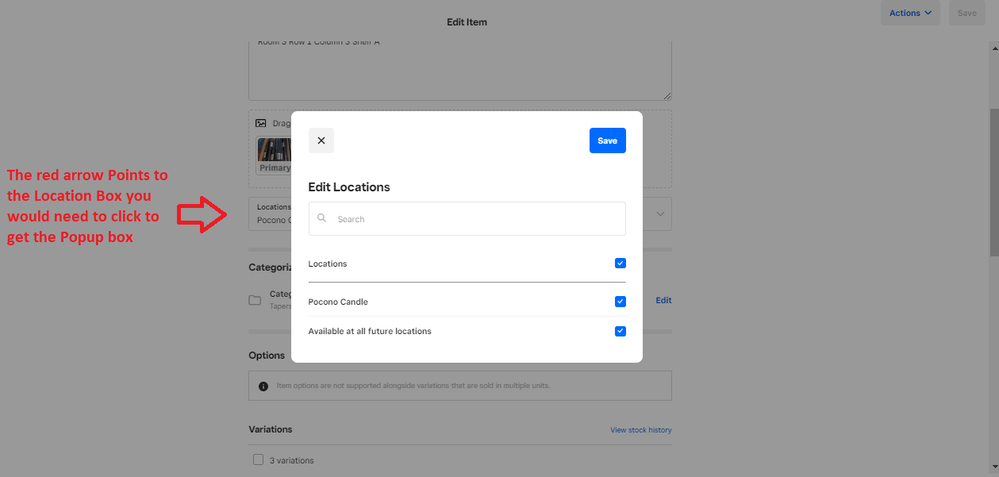Screen dimensions: 999x477
Task: Toggle Available at all future locations
Action: [620, 331]
